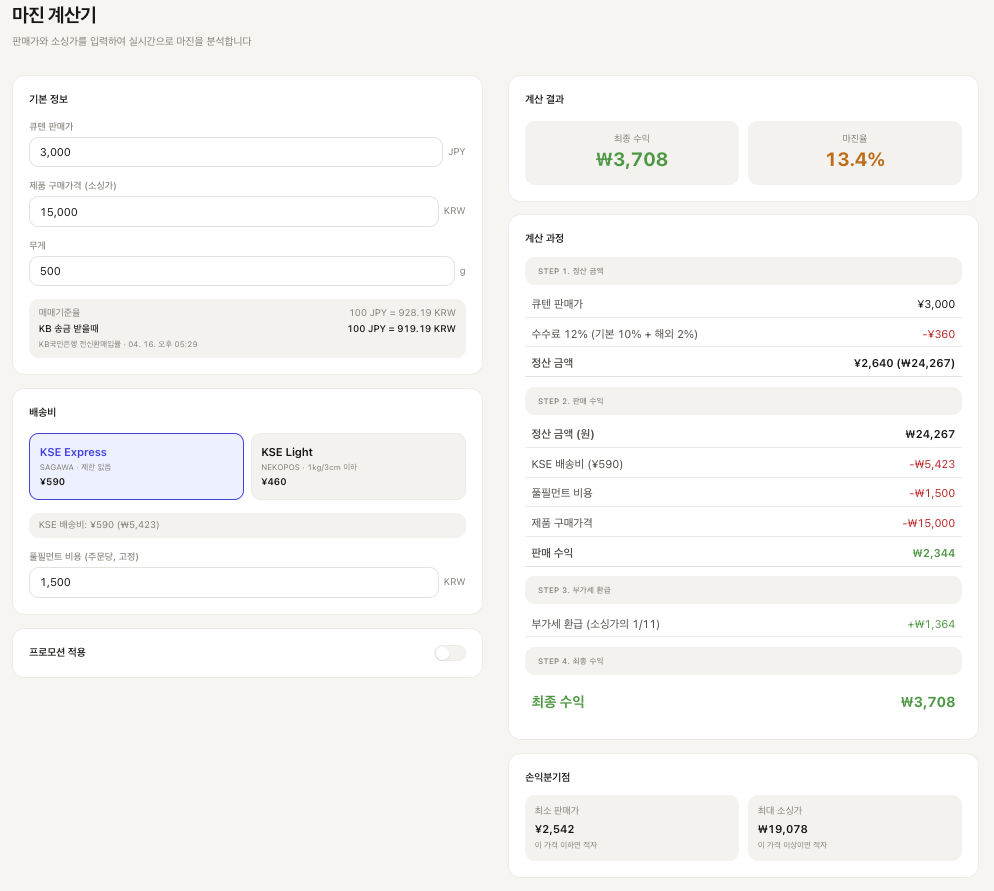Click the 부가세 환급 (소싱가의 1/11) row
Viewport: 994px width, 891px height.
coord(743,624)
